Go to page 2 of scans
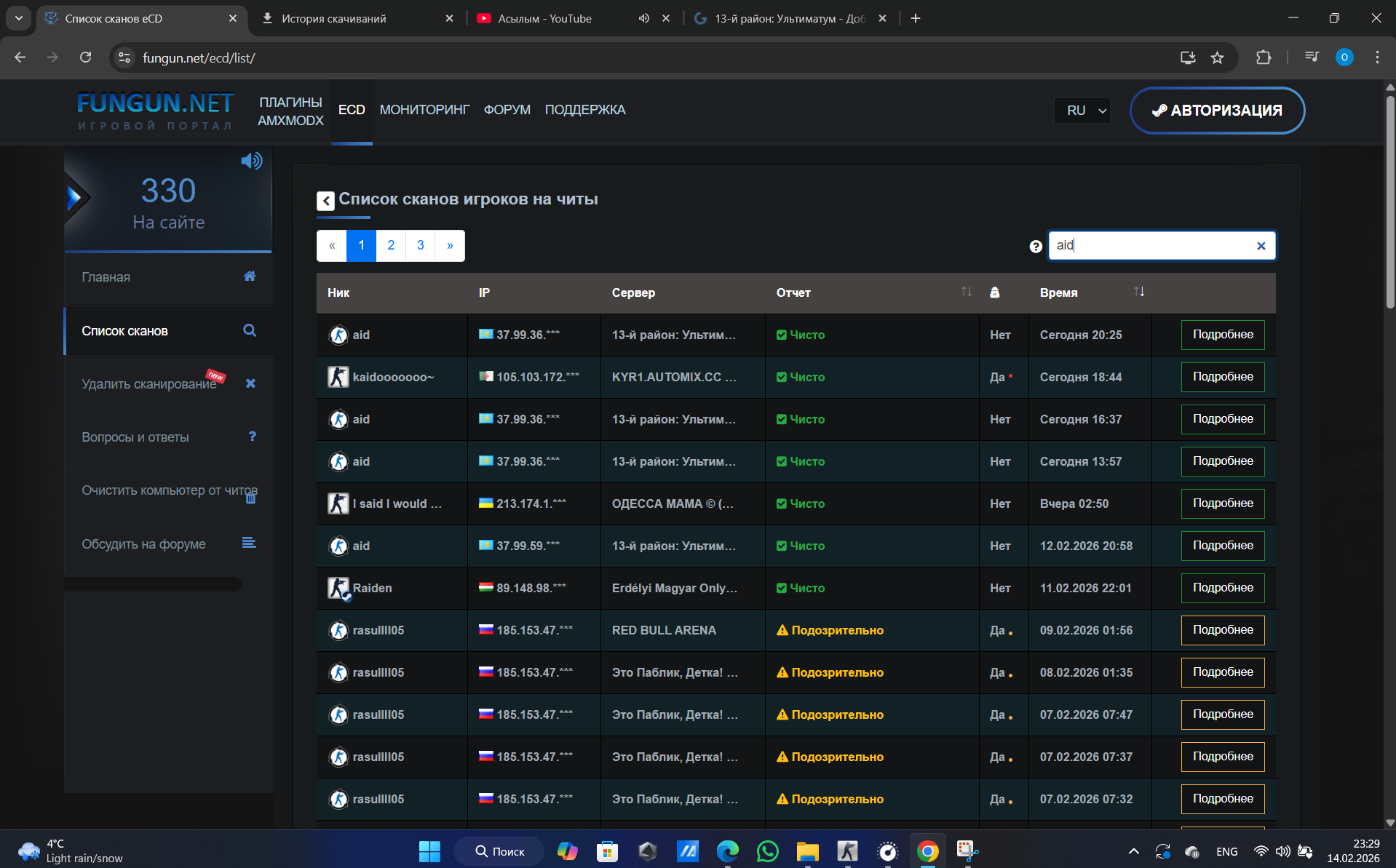The width and height of the screenshot is (1396, 868). [391, 245]
